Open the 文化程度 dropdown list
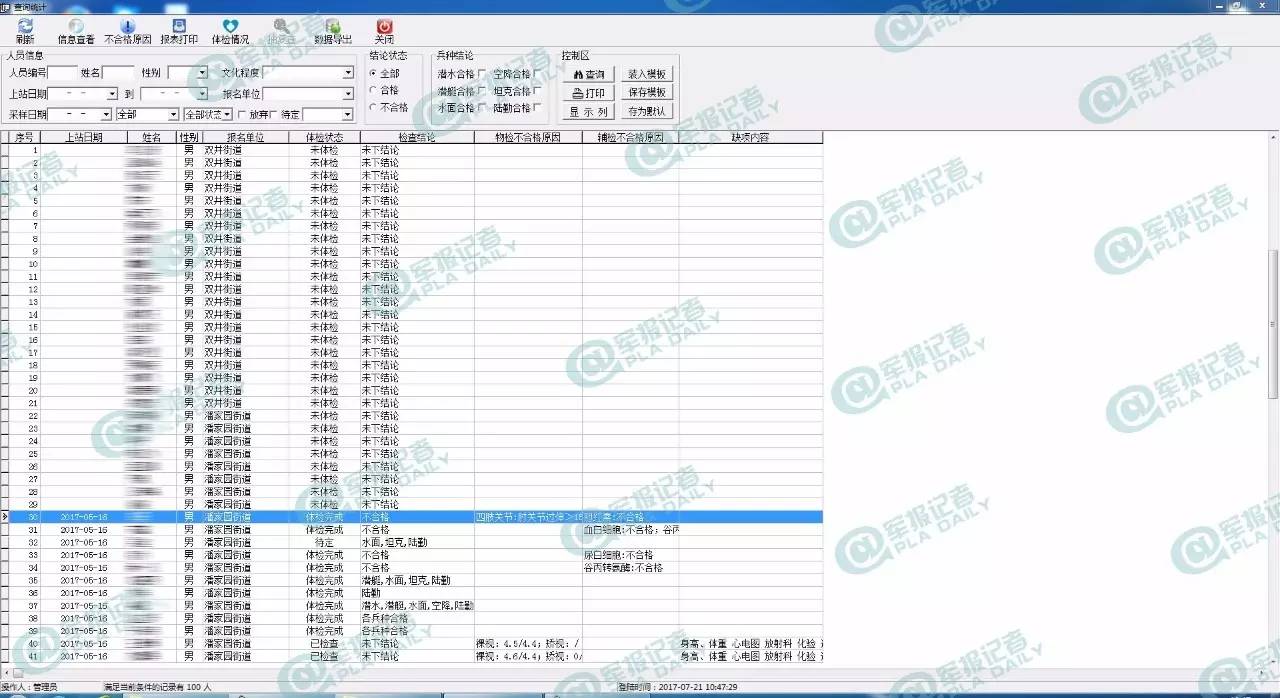The image size is (1280, 698). click(348, 73)
